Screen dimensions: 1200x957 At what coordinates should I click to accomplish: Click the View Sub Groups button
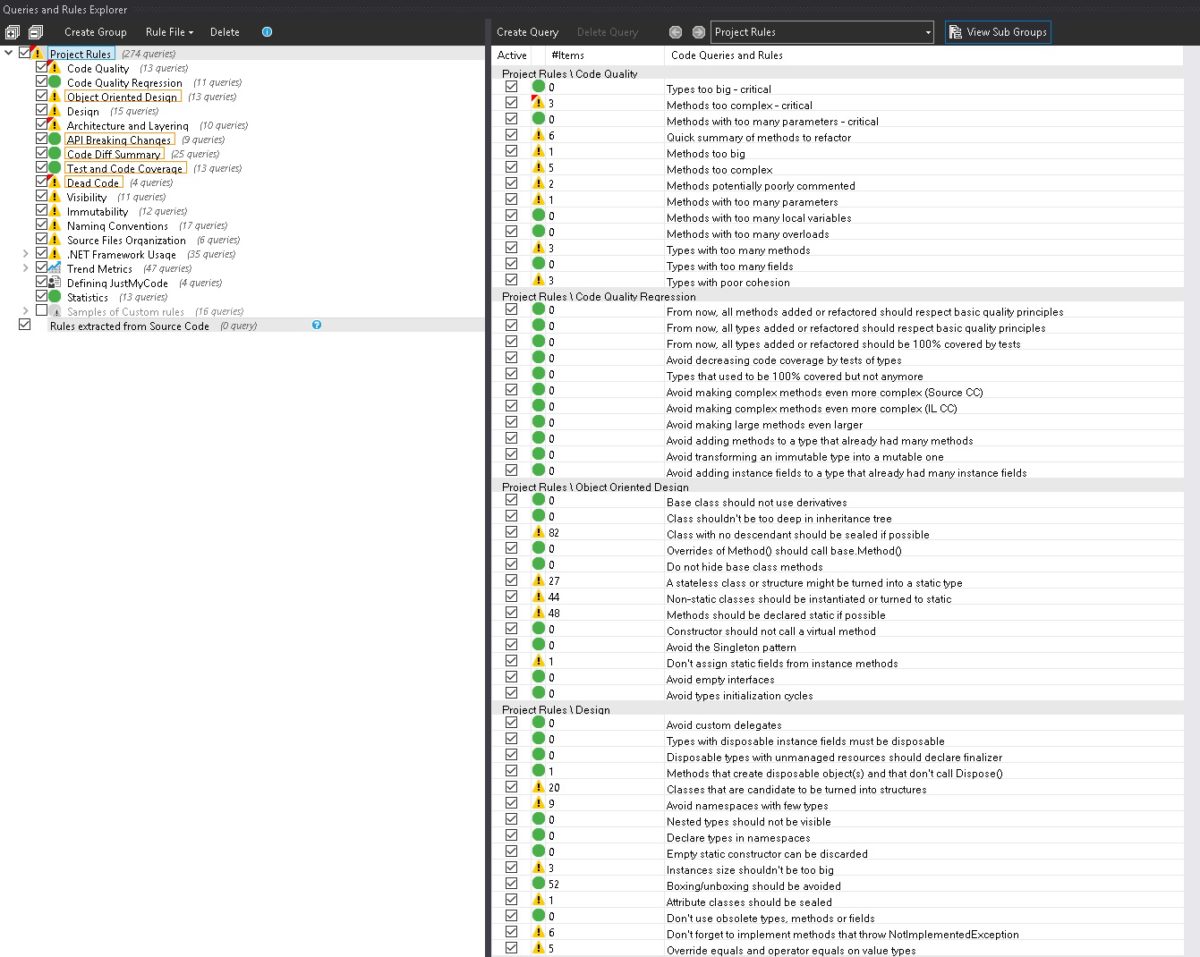click(x=997, y=31)
